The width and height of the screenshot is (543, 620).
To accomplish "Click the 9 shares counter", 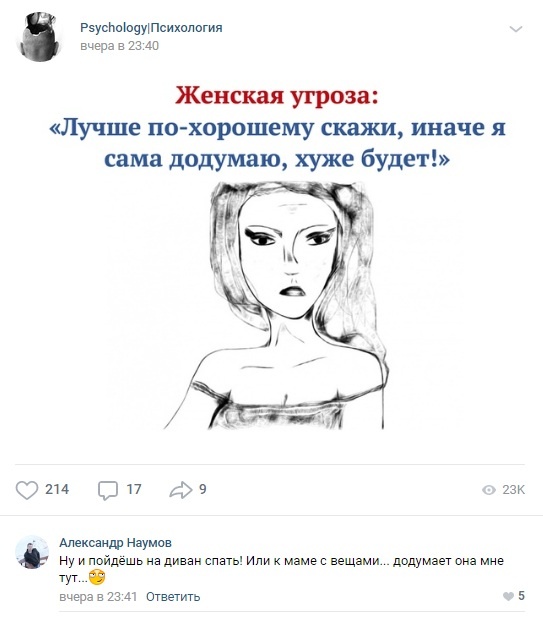I will (202, 490).
